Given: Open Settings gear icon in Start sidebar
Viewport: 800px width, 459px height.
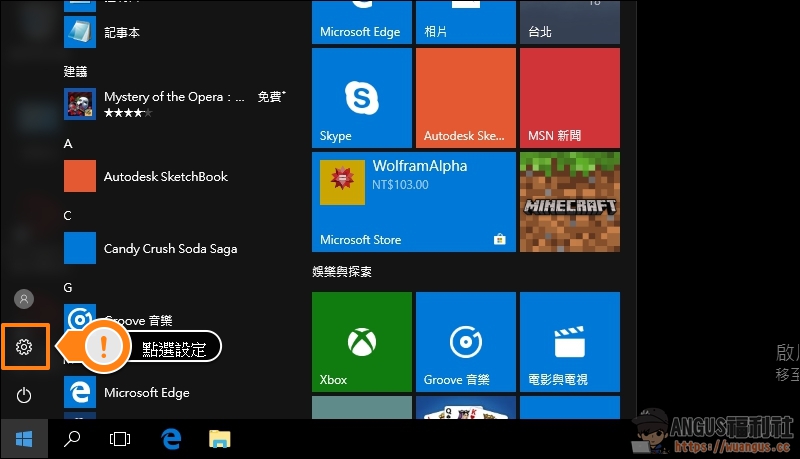Looking at the screenshot, I should coord(25,347).
